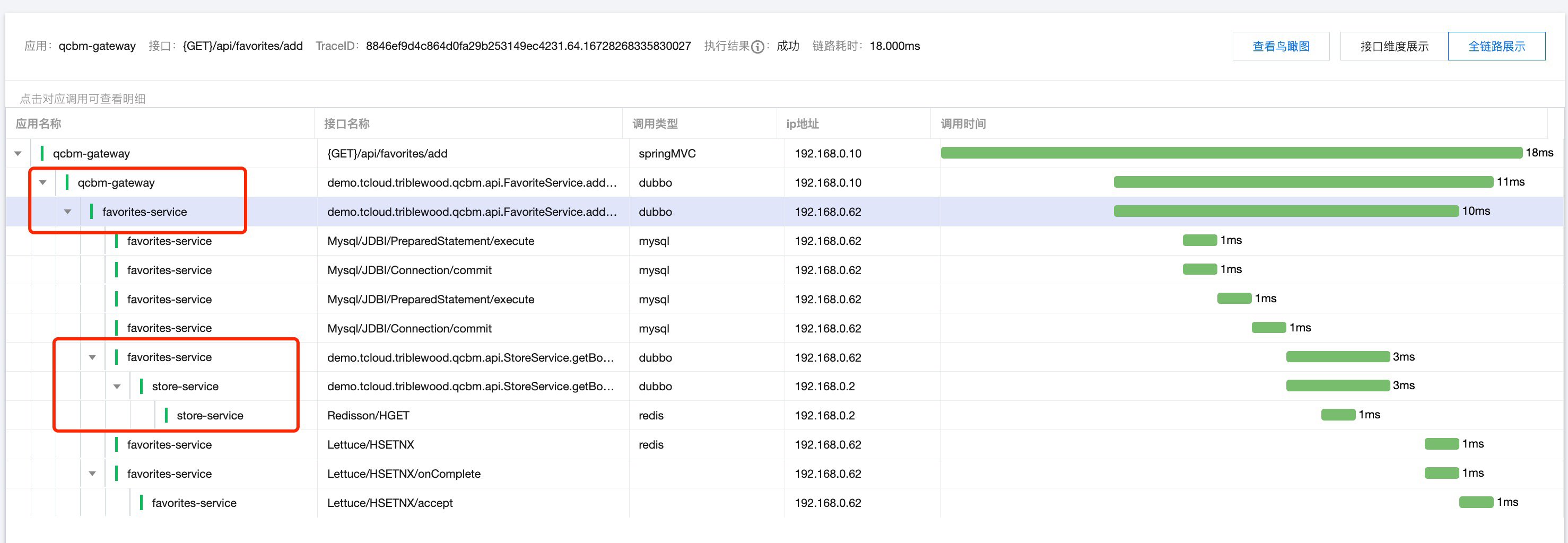Switch to 接口维度展示 tab
The width and height of the screenshot is (1568, 543).
click(1394, 46)
